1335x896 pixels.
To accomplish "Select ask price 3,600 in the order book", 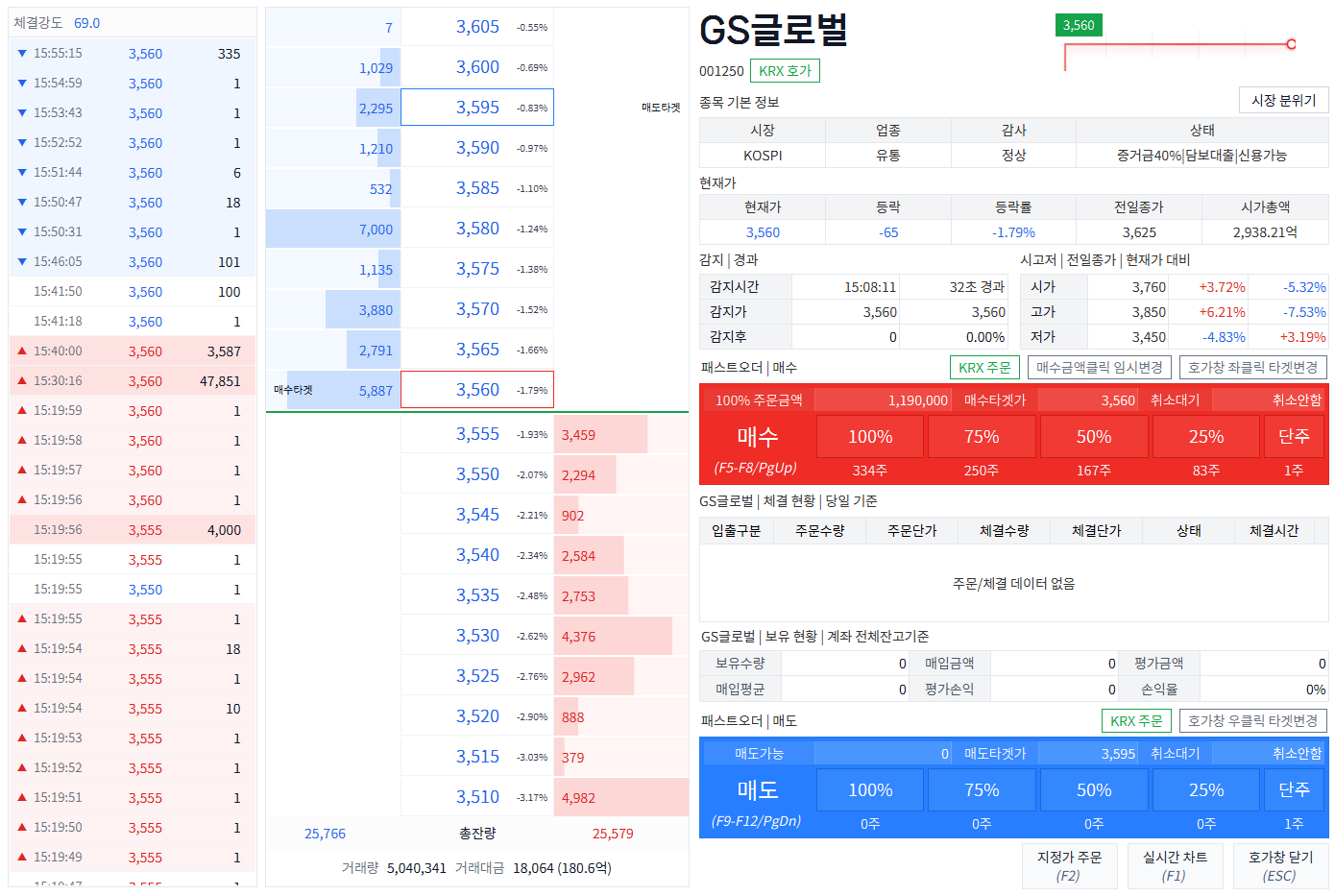I will [x=477, y=67].
